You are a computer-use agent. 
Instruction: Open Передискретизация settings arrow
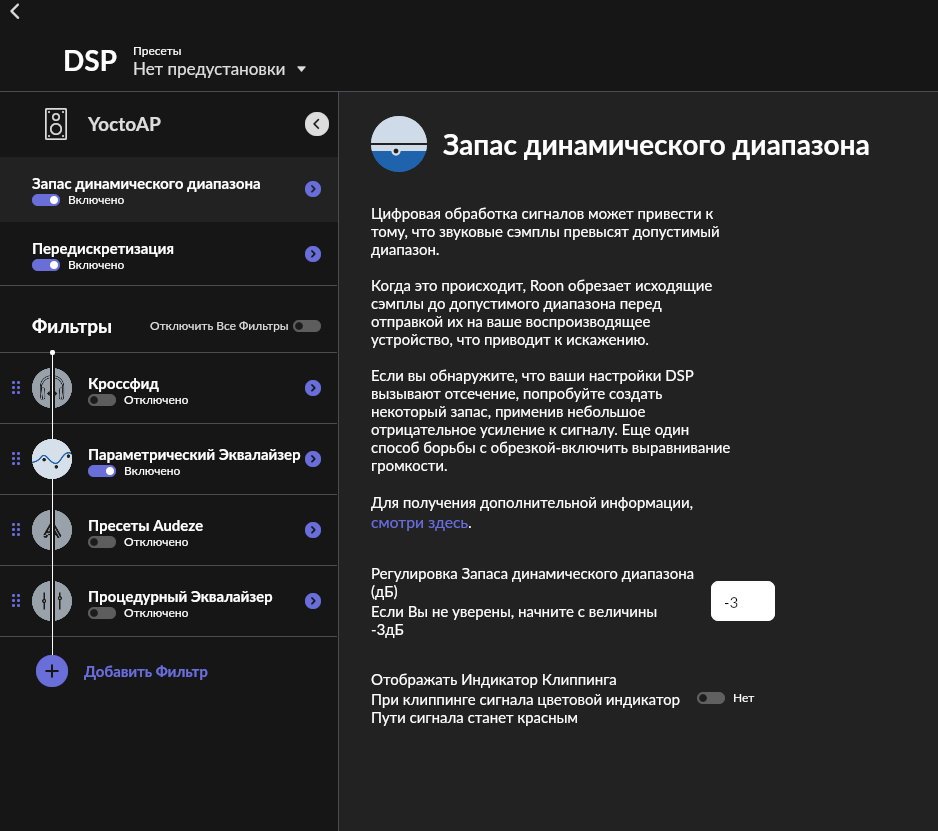tap(313, 254)
